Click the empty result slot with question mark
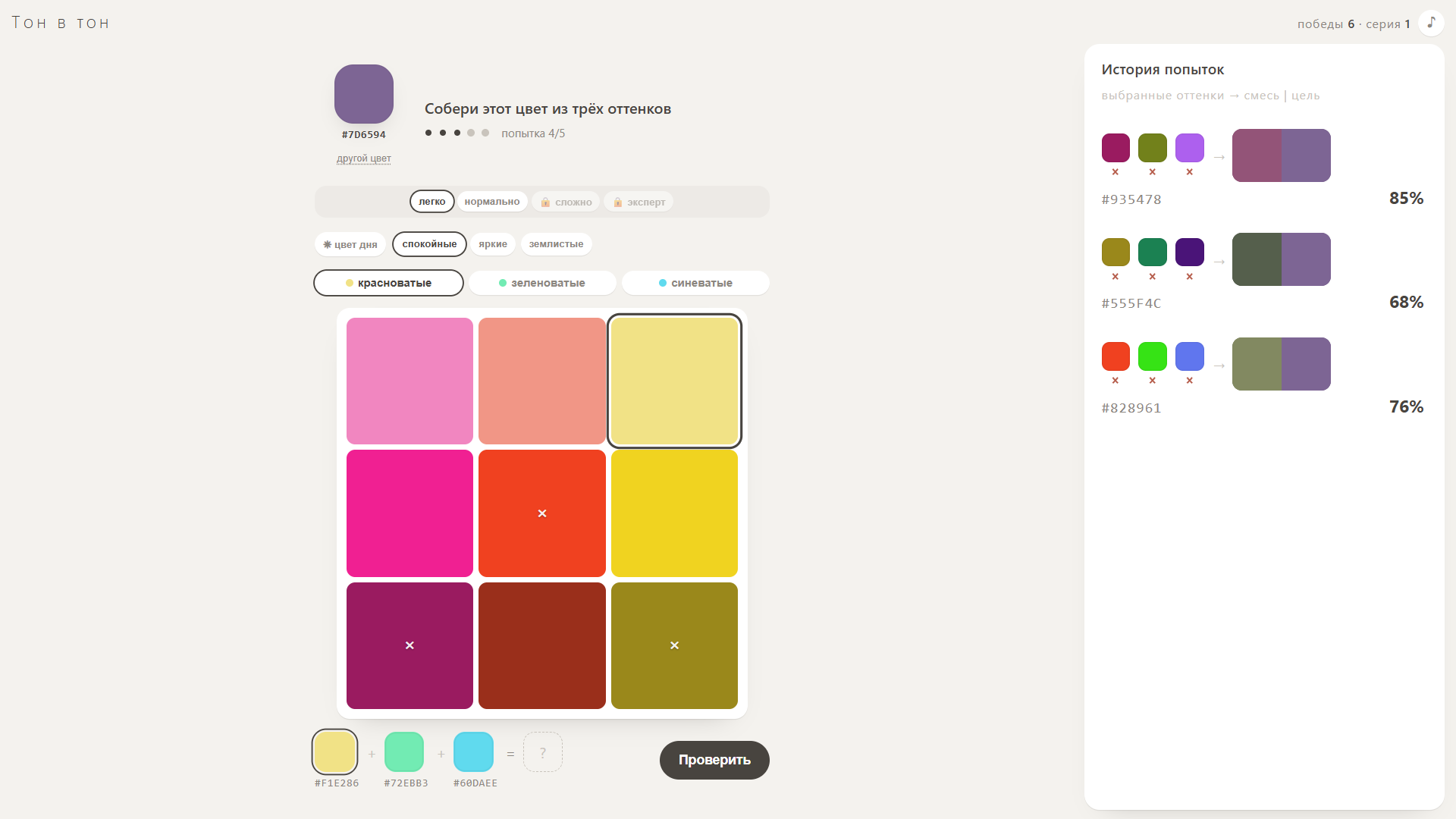 pos(543,752)
